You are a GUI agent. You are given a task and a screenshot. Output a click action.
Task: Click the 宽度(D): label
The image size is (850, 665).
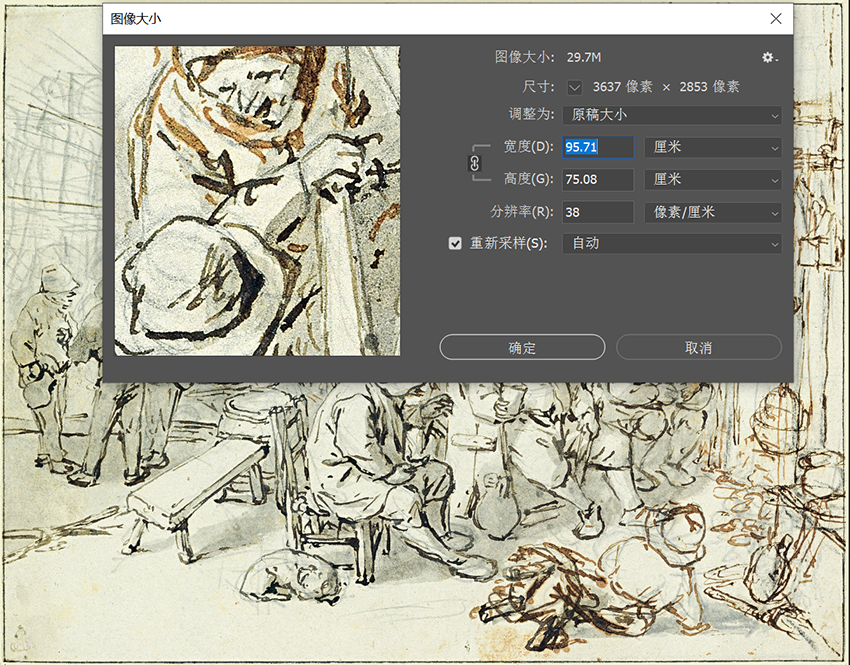529,147
